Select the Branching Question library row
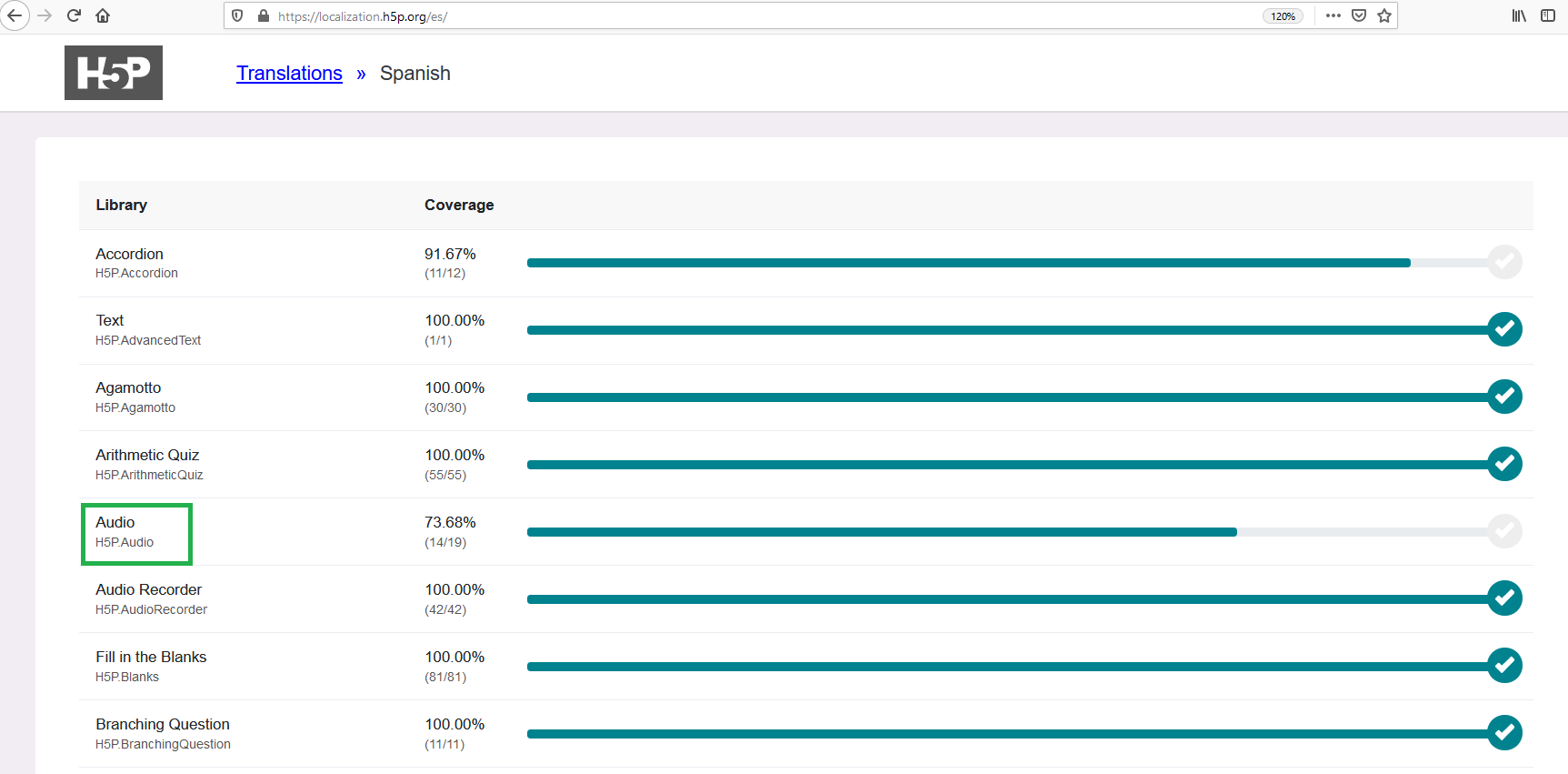Viewport: 1568px width, 774px height. [805, 733]
